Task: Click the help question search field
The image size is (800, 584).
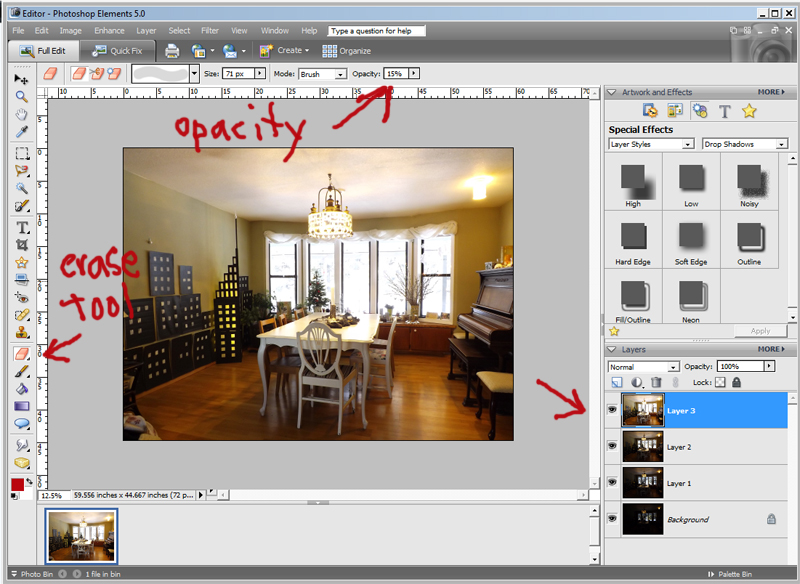Action: pyautogui.click(x=377, y=31)
